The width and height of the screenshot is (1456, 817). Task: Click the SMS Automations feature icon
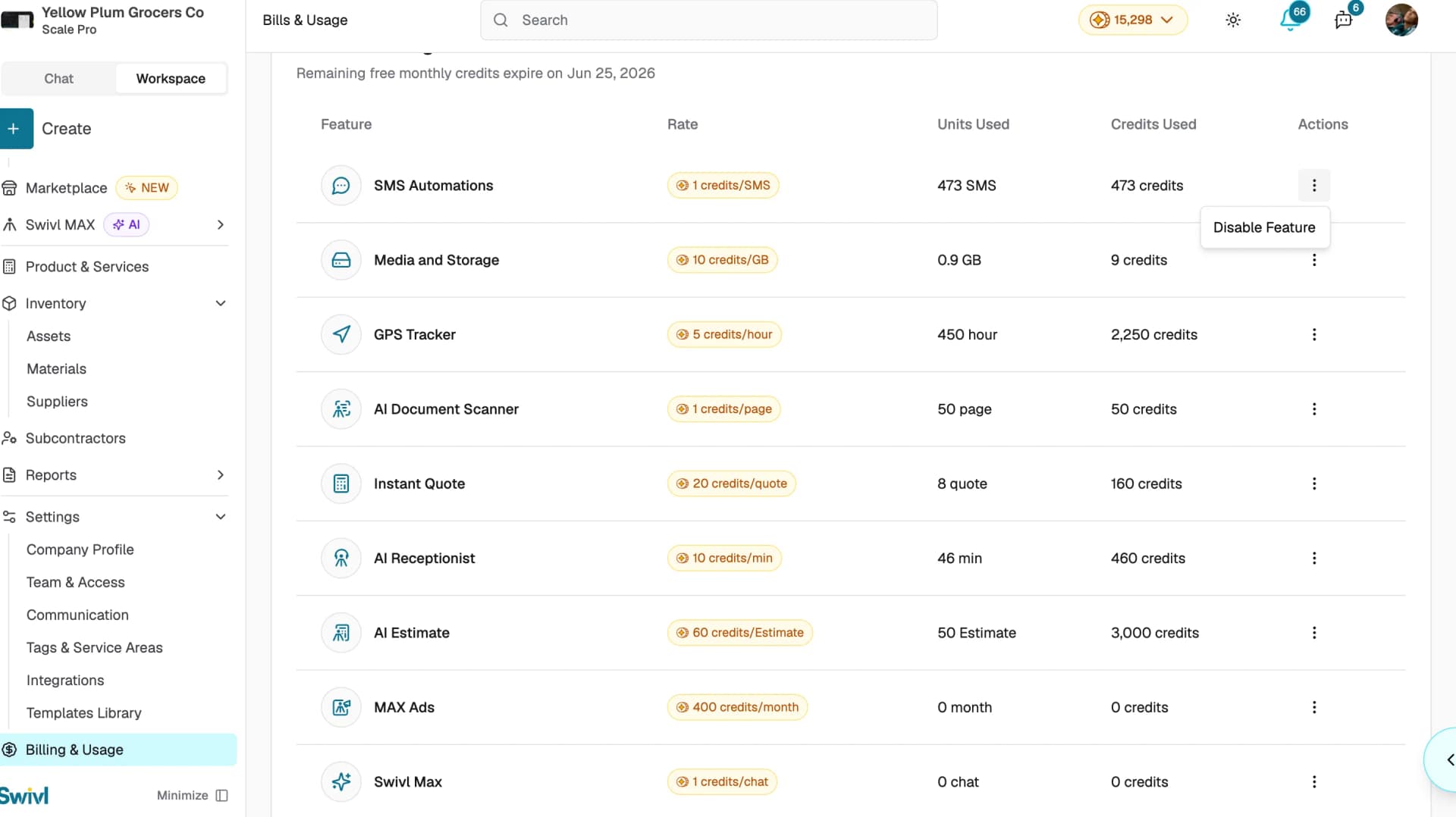tap(341, 186)
